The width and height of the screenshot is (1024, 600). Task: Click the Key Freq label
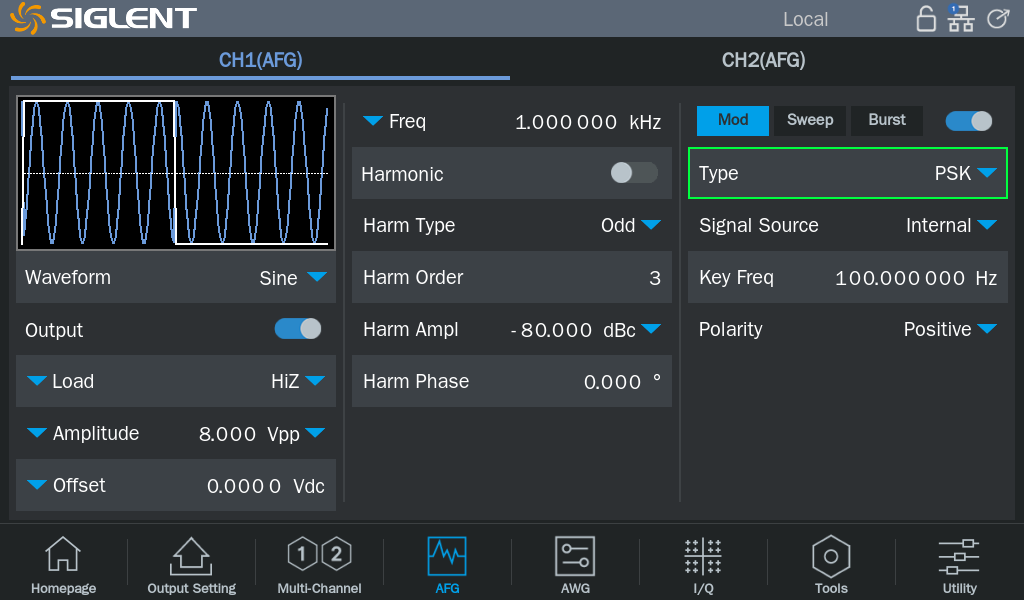pos(736,277)
